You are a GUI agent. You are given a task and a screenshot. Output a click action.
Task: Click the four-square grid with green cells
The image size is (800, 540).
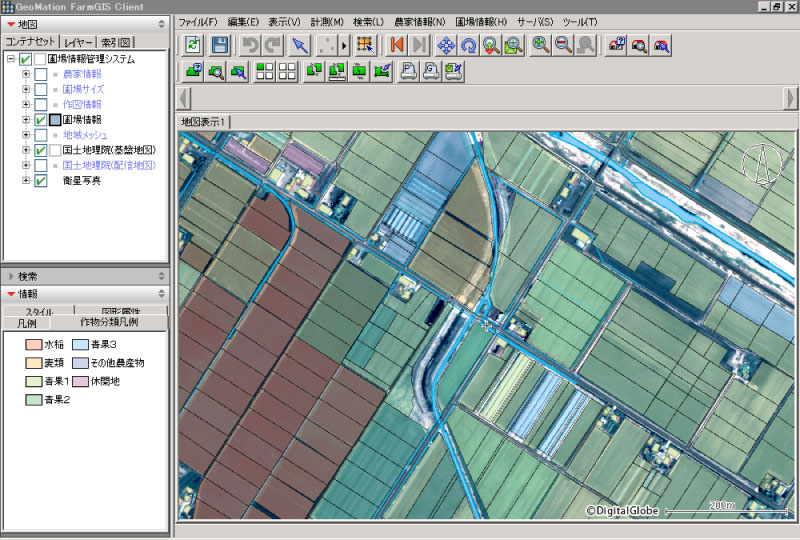click(x=264, y=71)
